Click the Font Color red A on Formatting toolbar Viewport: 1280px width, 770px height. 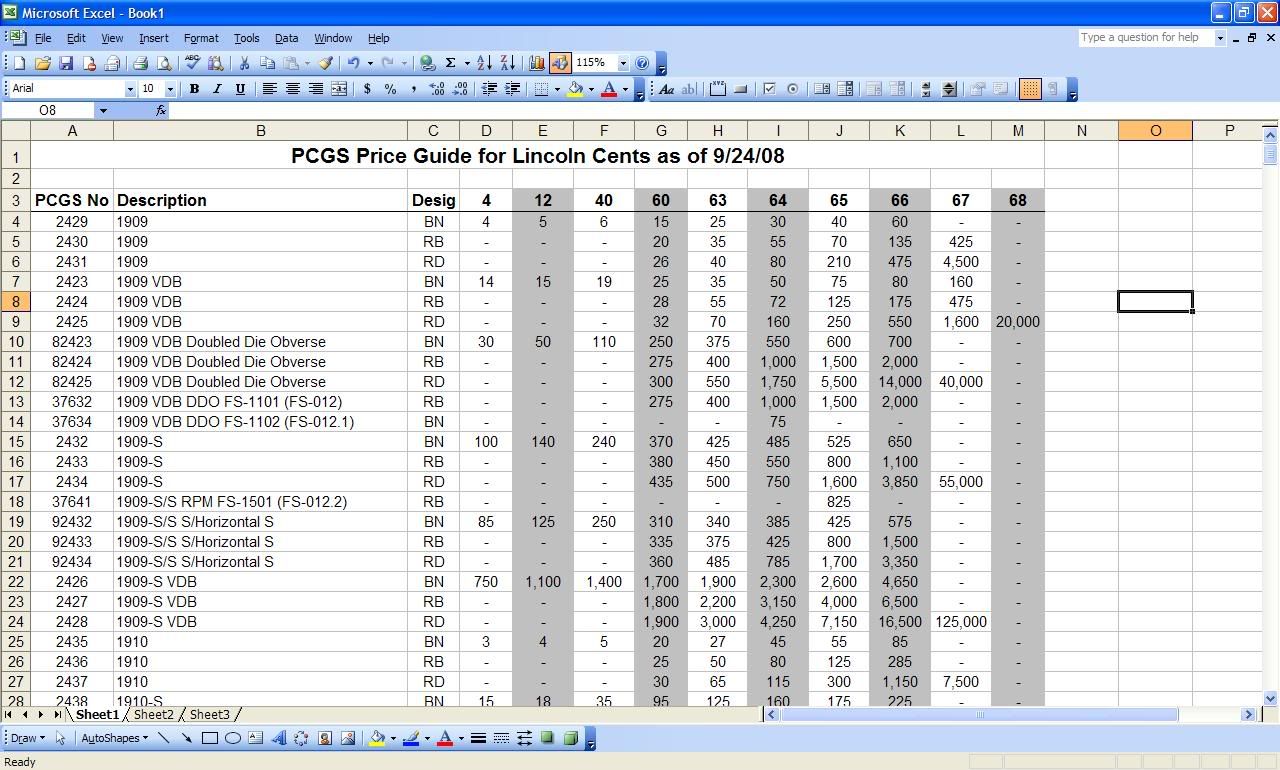coord(609,89)
